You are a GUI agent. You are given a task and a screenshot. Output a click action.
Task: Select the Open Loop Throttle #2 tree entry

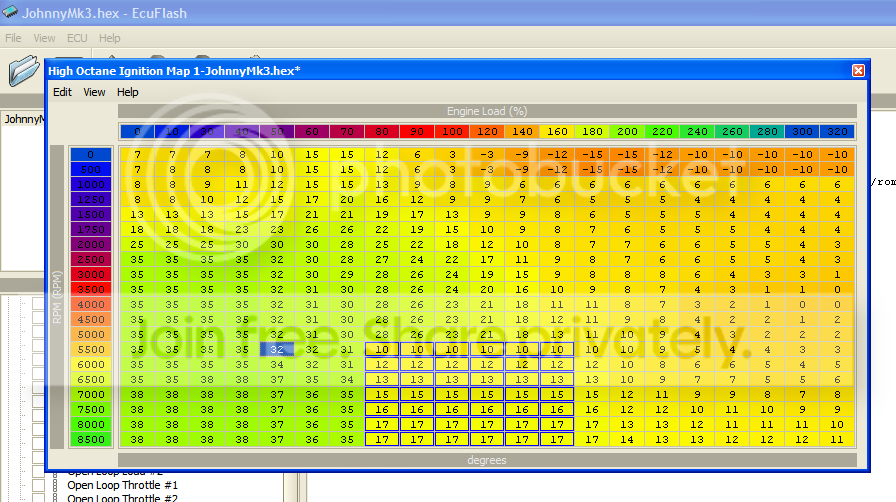click(x=122, y=498)
